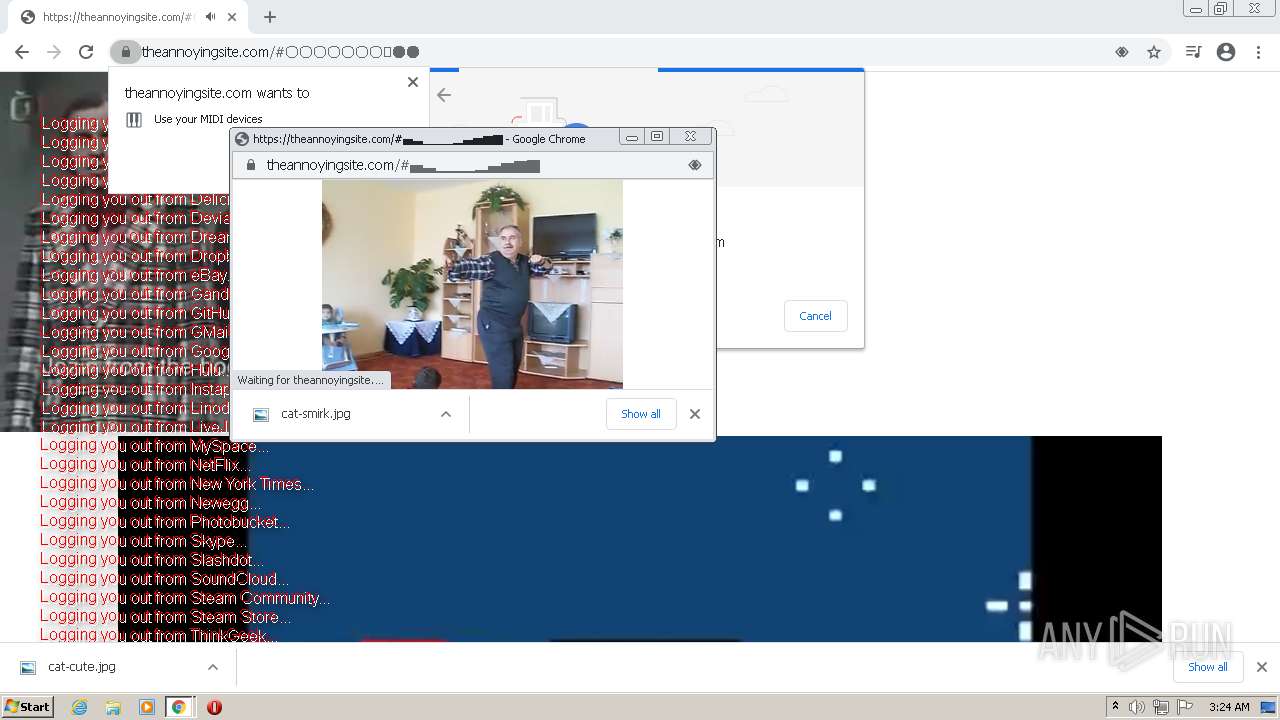The height and width of the screenshot is (720, 1280).
Task: Click 'Logging you out from Steam Store...' text
Action: 166,617
